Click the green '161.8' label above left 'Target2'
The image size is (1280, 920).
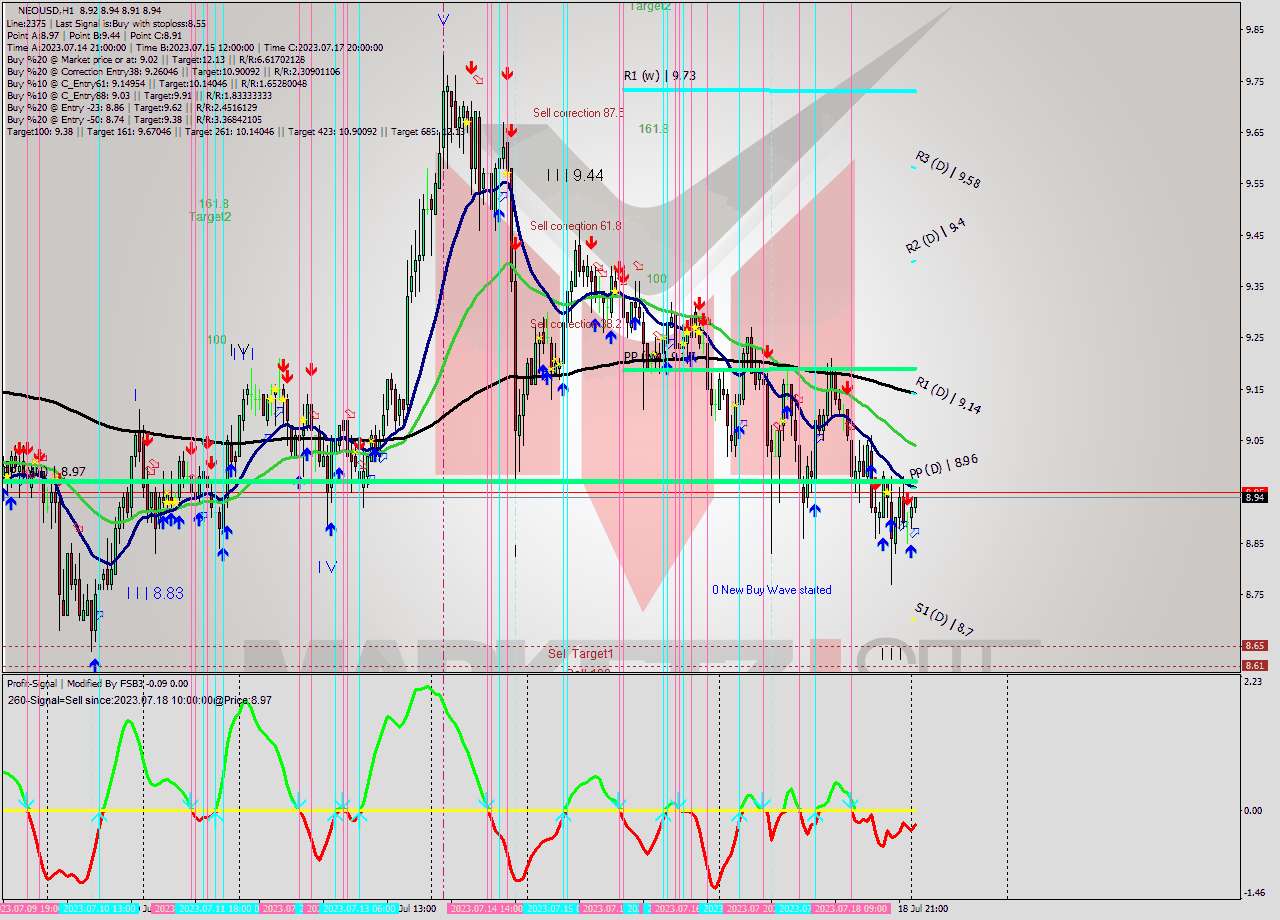click(x=213, y=203)
